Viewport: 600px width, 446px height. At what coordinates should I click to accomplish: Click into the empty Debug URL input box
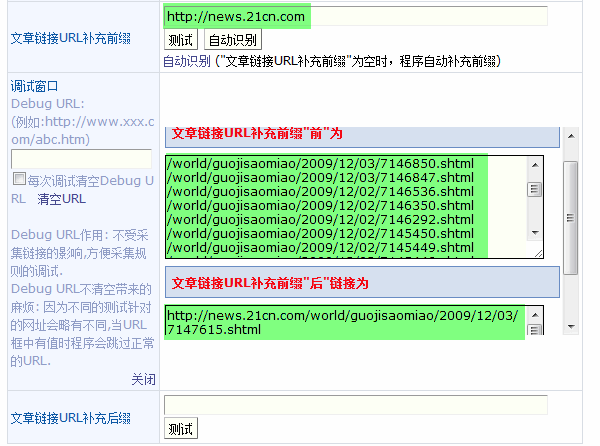click(81, 159)
